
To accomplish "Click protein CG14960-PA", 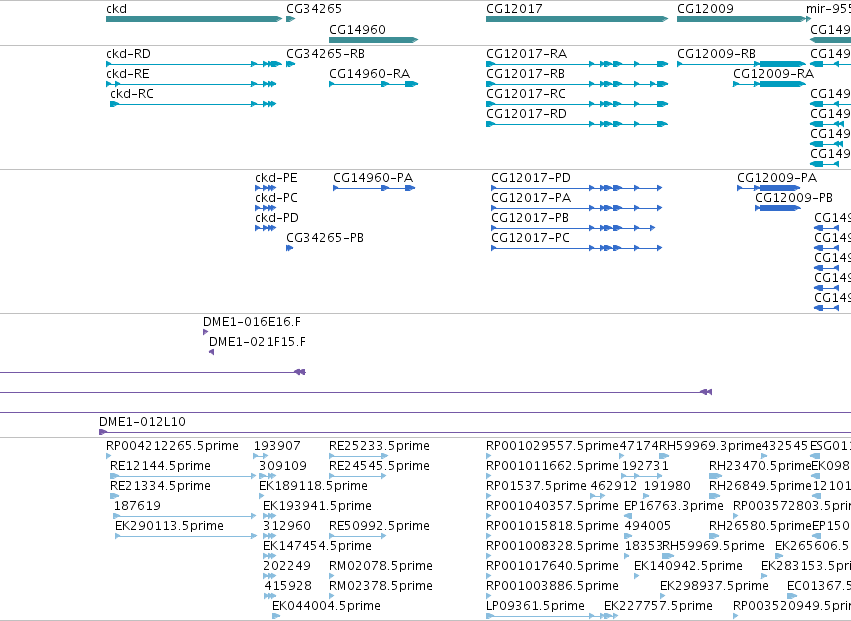I will coord(374,188).
